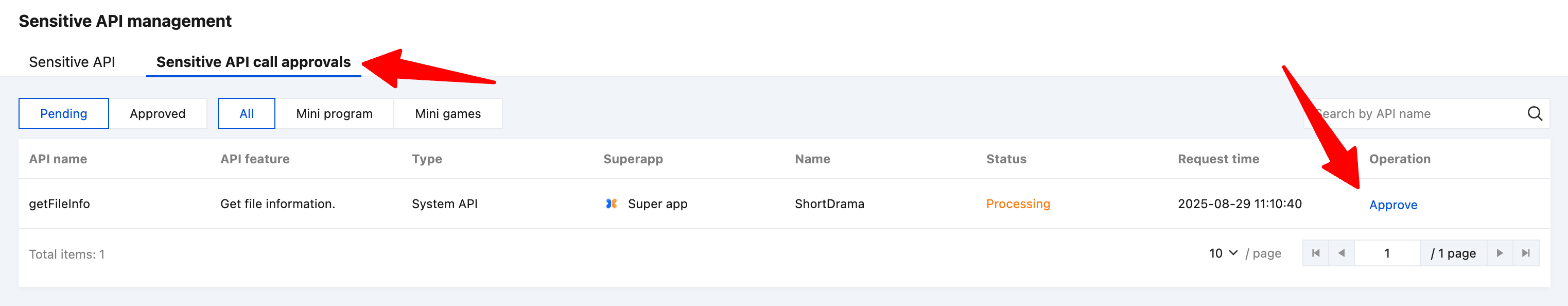Select the Pending status filter
Viewport: 1568px width, 306px height.
point(63,113)
